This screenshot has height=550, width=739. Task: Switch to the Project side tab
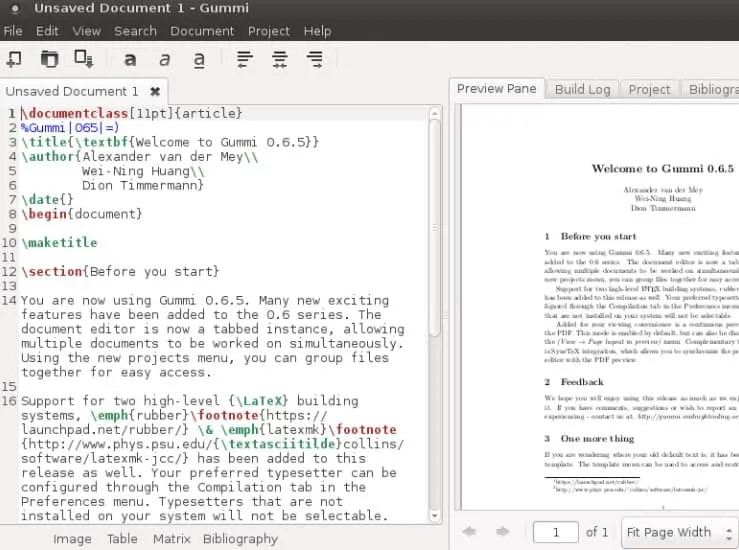pyautogui.click(x=649, y=89)
